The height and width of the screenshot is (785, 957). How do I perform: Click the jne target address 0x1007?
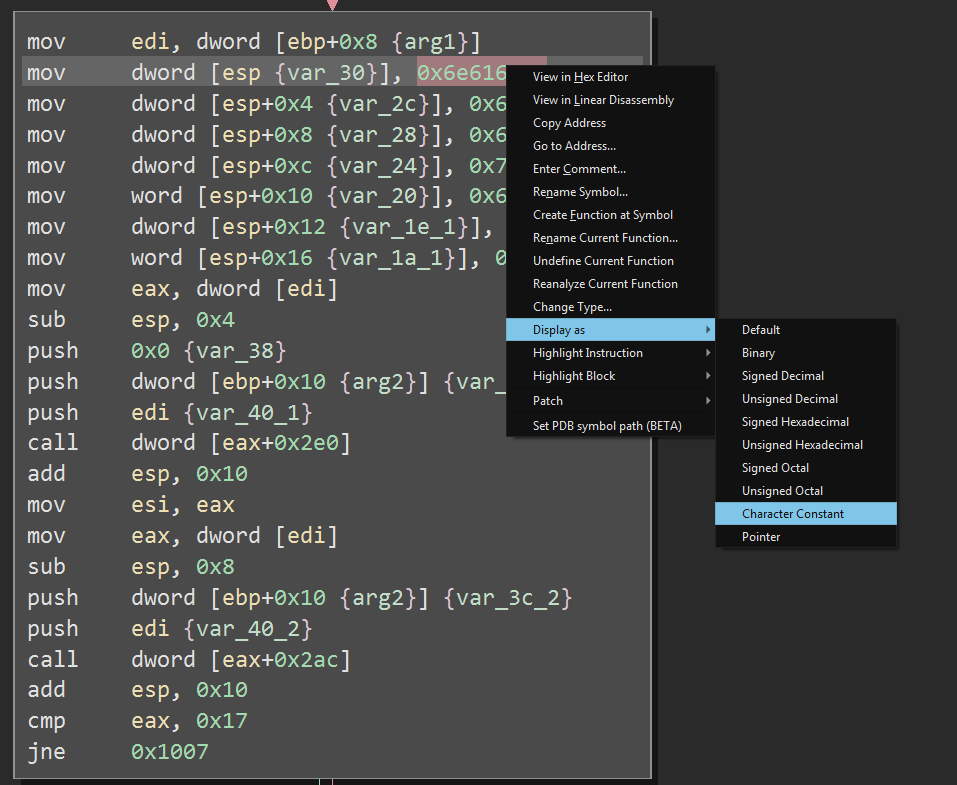(x=170, y=752)
